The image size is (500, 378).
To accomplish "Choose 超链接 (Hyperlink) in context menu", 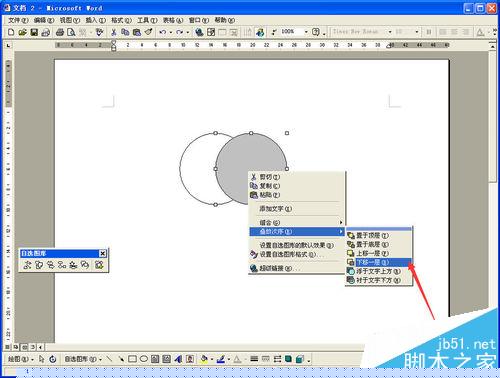I will click(x=297, y=268).
